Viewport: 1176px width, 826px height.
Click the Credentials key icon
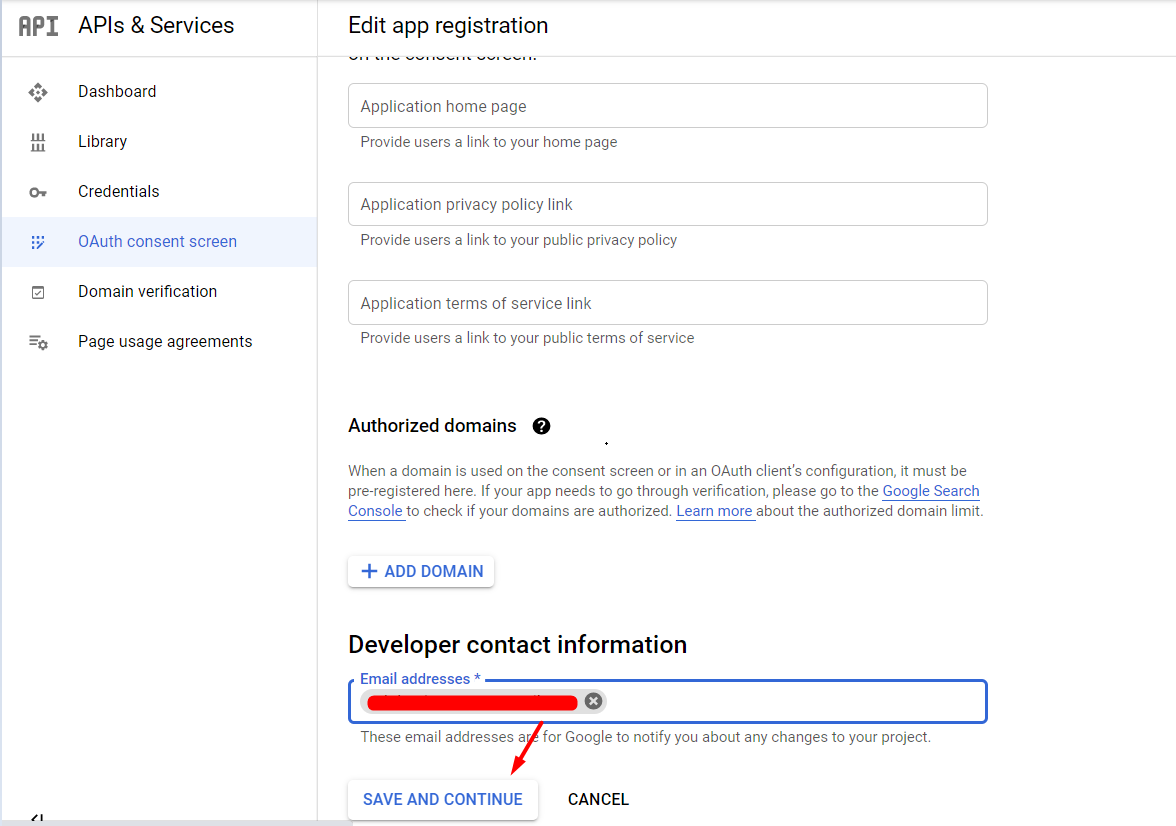(38, 193)
